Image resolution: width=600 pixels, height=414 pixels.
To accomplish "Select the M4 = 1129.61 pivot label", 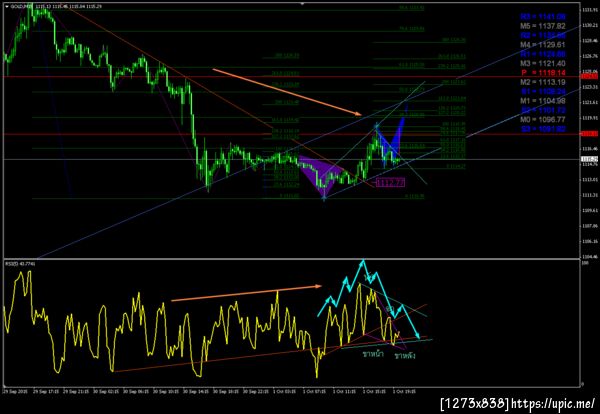I will (543, 45).
